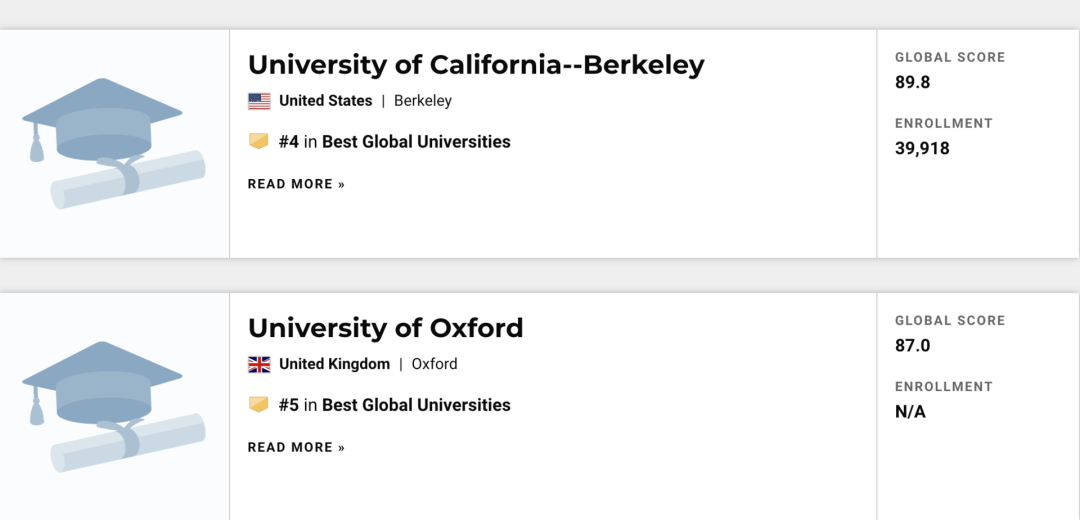The width and height of the screenshot is (1080, 520).
Task: Click Read More under Oxford listing
Action: 296,447
